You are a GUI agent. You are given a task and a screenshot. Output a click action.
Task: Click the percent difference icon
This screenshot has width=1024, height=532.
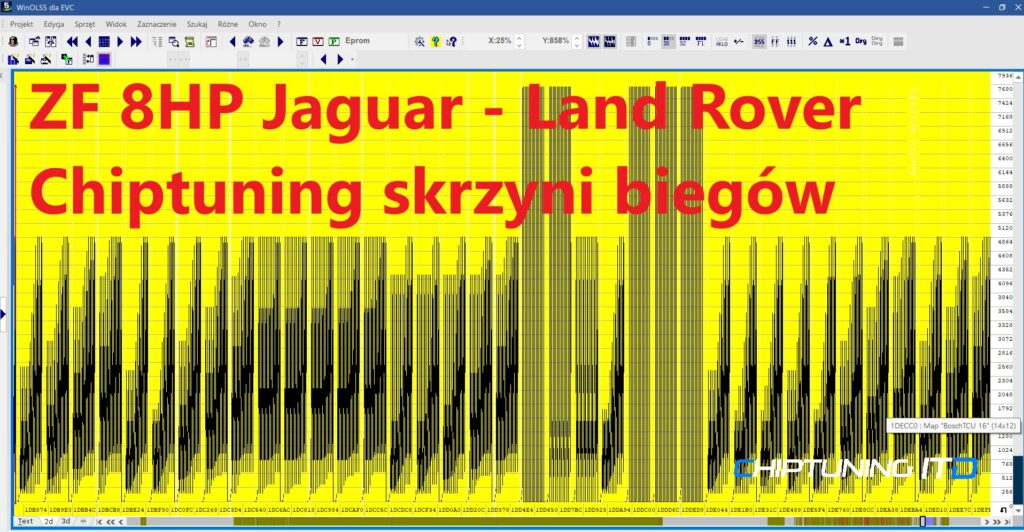point(812,41)
